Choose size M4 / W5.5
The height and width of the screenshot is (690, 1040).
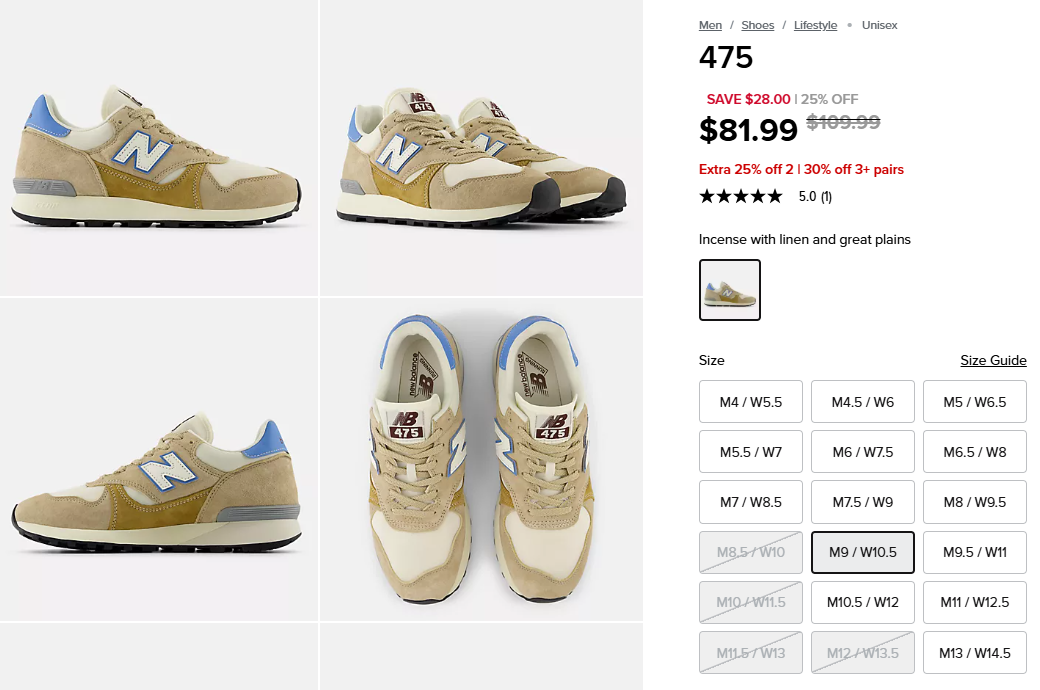750,401
